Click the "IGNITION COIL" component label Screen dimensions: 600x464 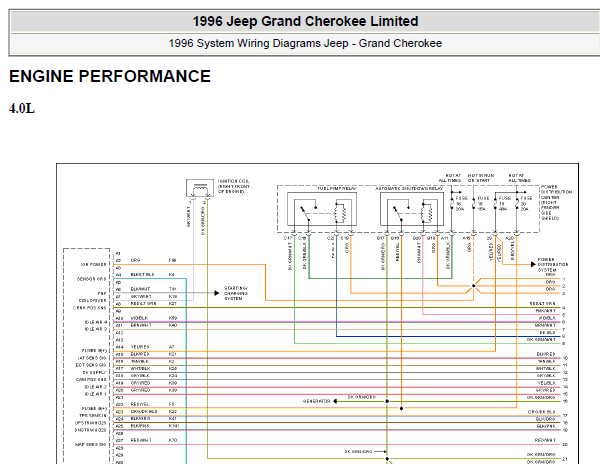click(x=233, y=181)
